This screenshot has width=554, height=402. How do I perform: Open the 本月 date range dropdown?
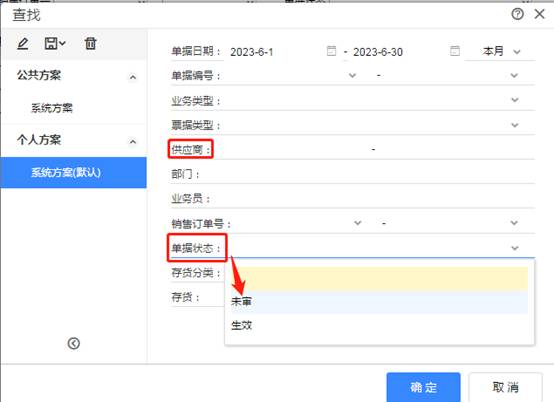click(501, 52)
